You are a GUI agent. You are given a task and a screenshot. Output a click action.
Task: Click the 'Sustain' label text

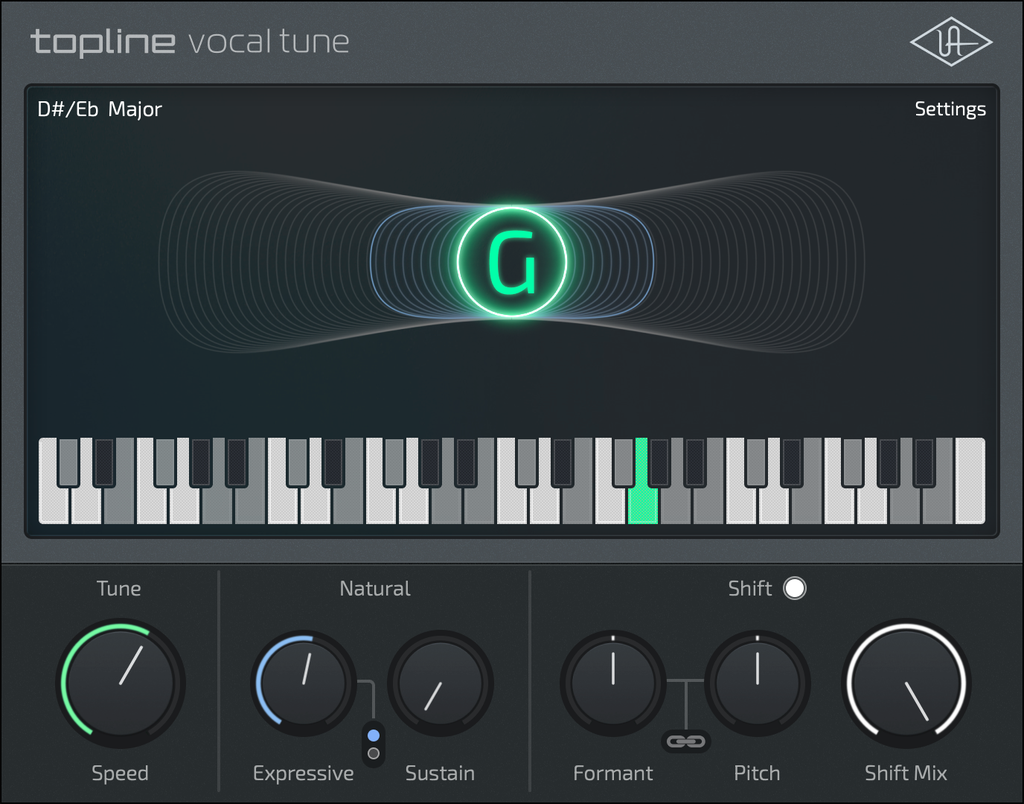(440, 773)
